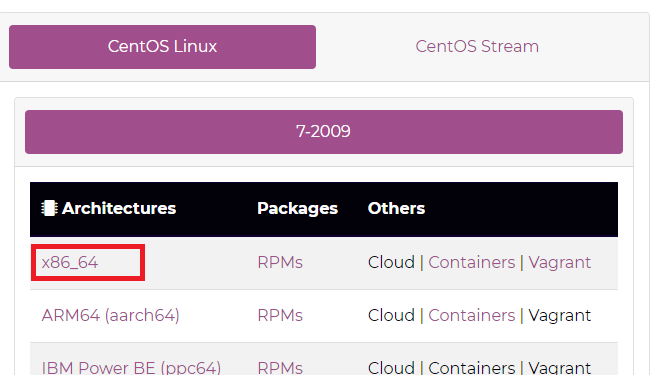The width and height of the screenshot is (657, 375).
Task: Click Cloud in the x86_64 row
Action: (x=391, y=263)
